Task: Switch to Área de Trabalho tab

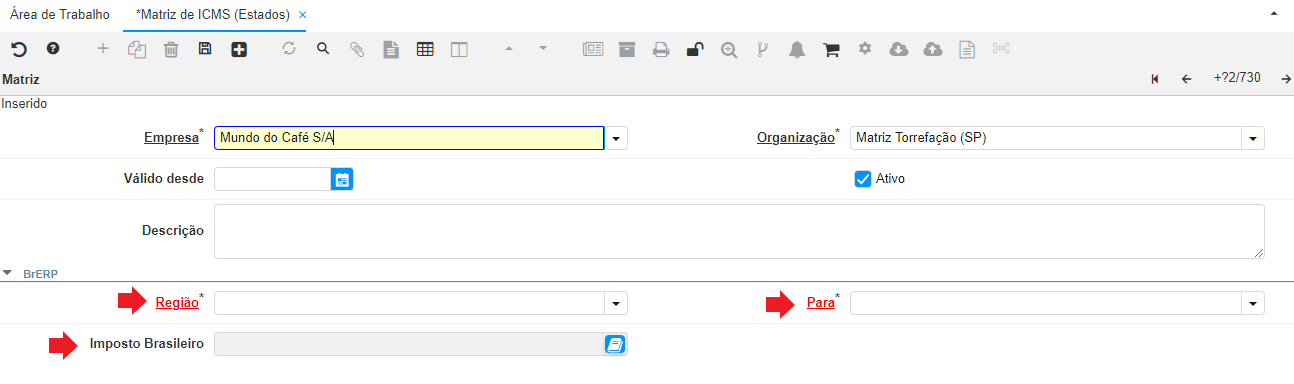Action: [x=60, y=15]
